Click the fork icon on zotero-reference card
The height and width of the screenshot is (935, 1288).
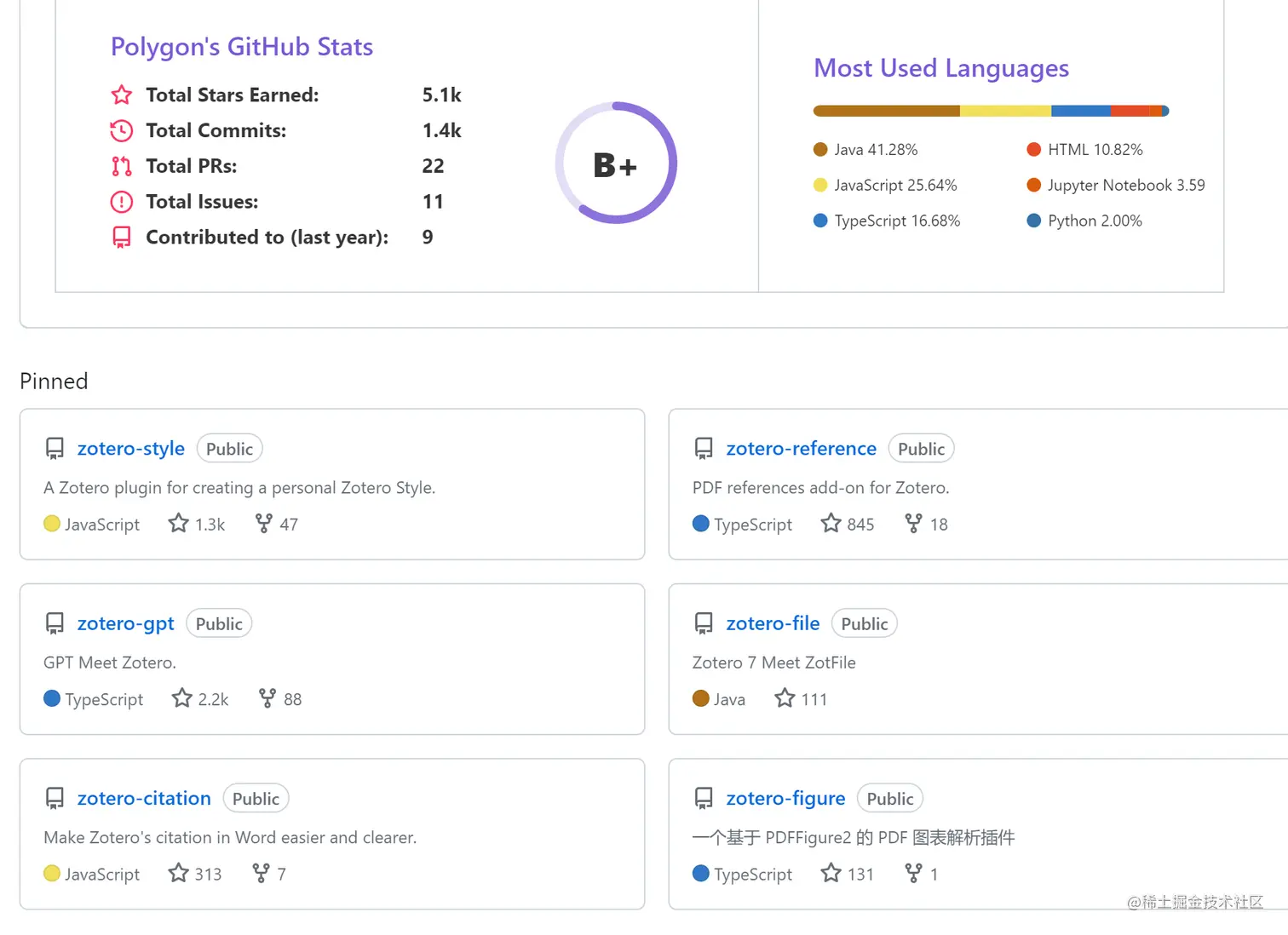(913, 524)
